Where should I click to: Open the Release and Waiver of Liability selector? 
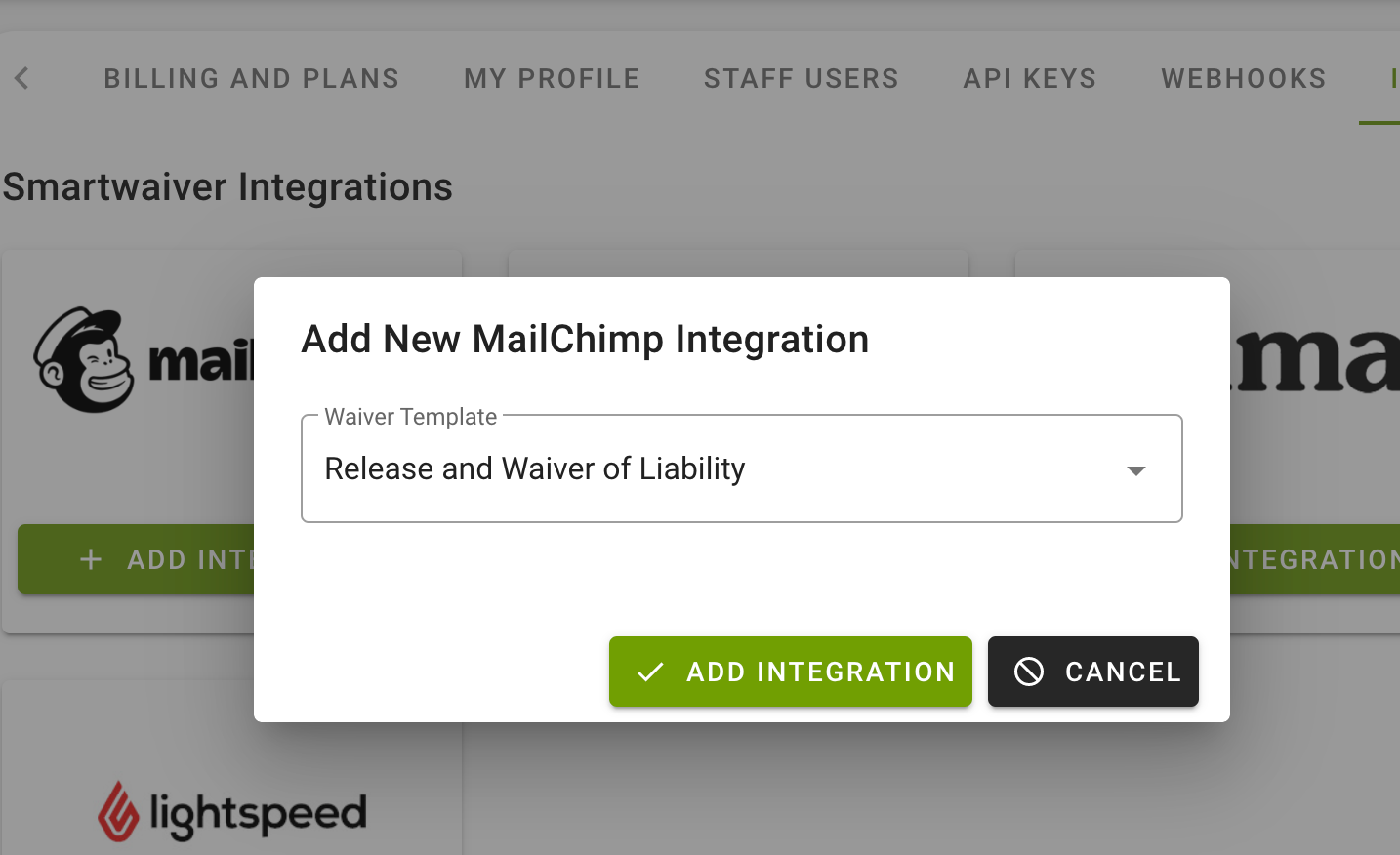[x=742, y=468]
